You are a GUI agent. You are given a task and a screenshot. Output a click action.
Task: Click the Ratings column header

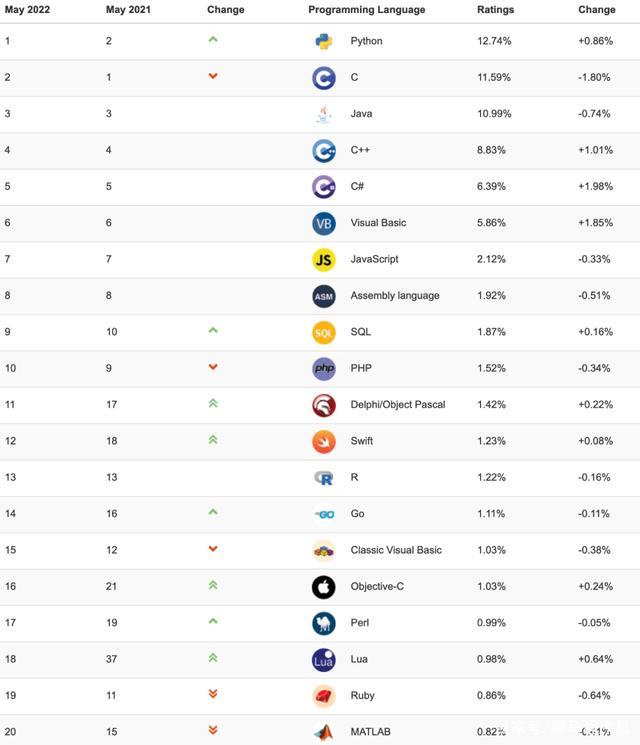tap(495, 10)
